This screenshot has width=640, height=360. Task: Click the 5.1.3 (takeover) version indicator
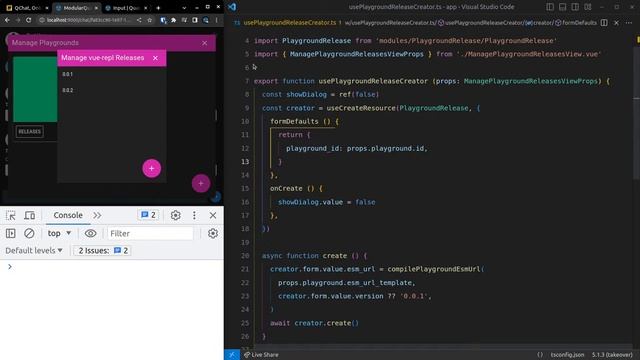(x=612, y=355)
